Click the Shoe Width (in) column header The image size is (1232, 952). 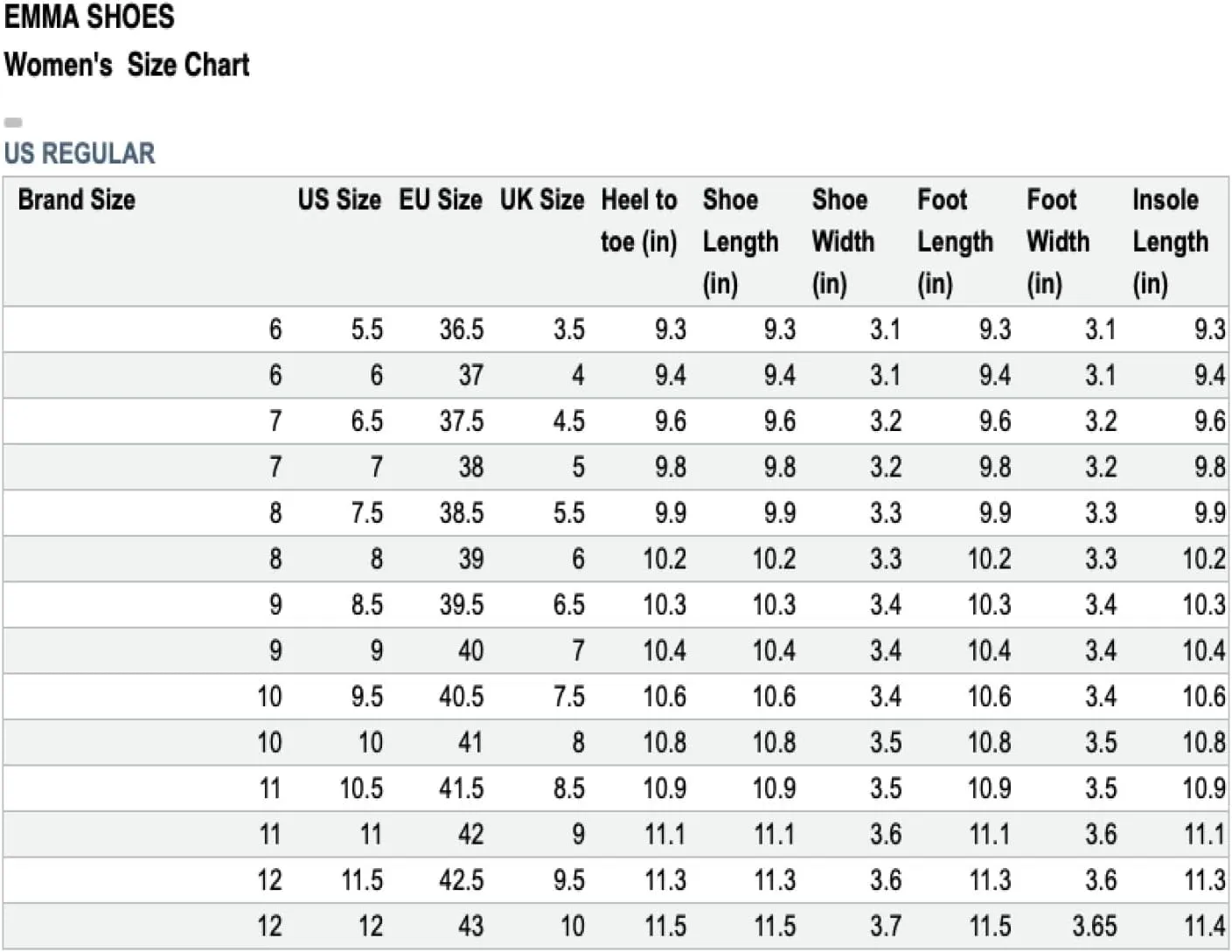(x=843, y=241)
